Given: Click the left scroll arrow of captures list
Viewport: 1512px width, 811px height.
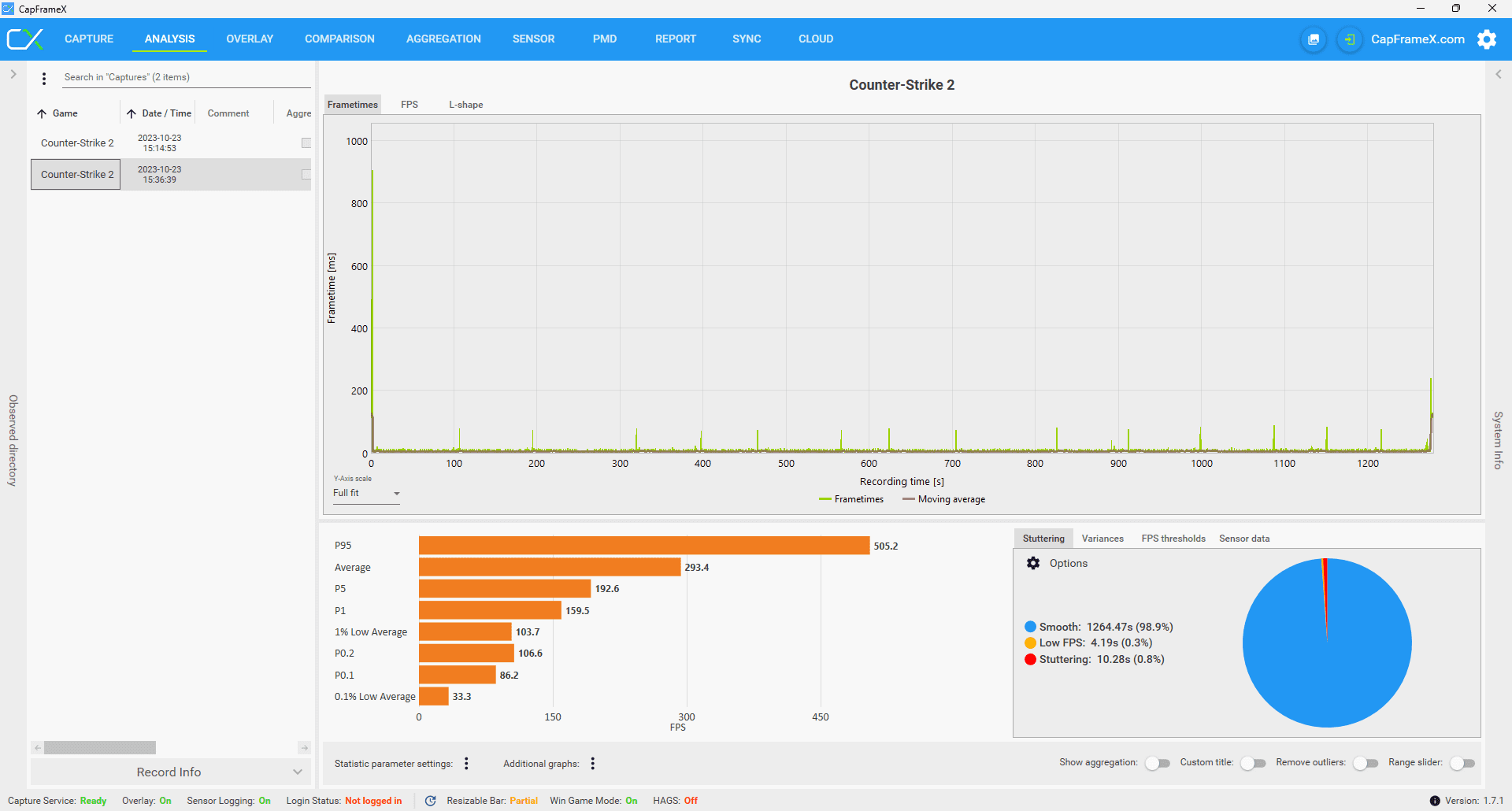Looking at the screenshot, I should coord(37,747).
